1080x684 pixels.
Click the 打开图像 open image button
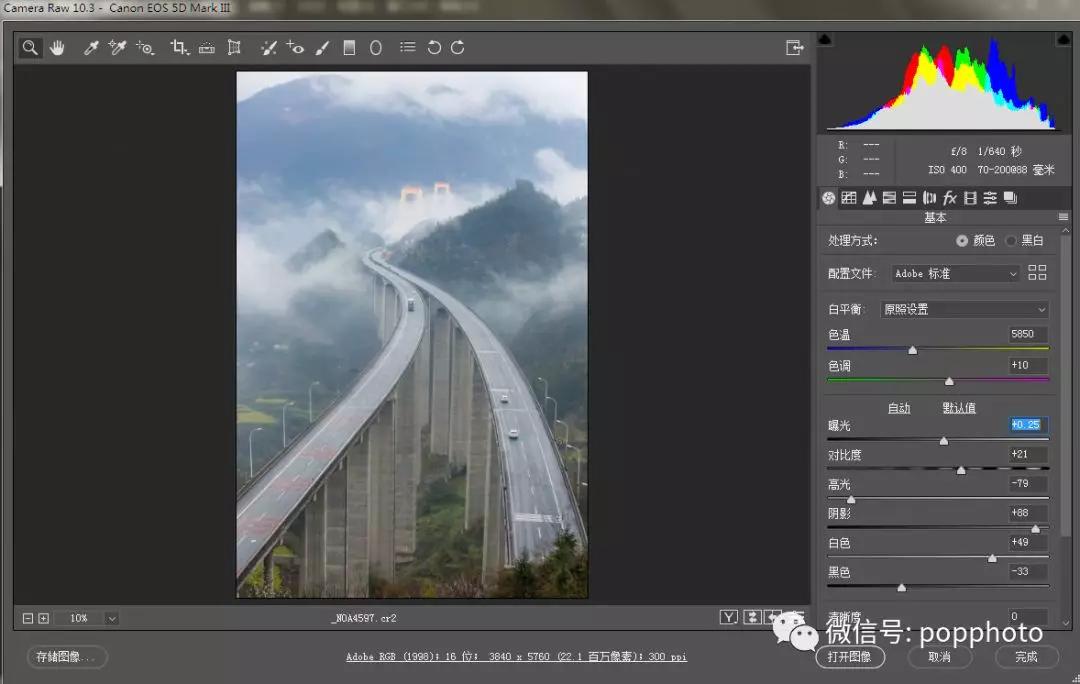click(851, 657)
